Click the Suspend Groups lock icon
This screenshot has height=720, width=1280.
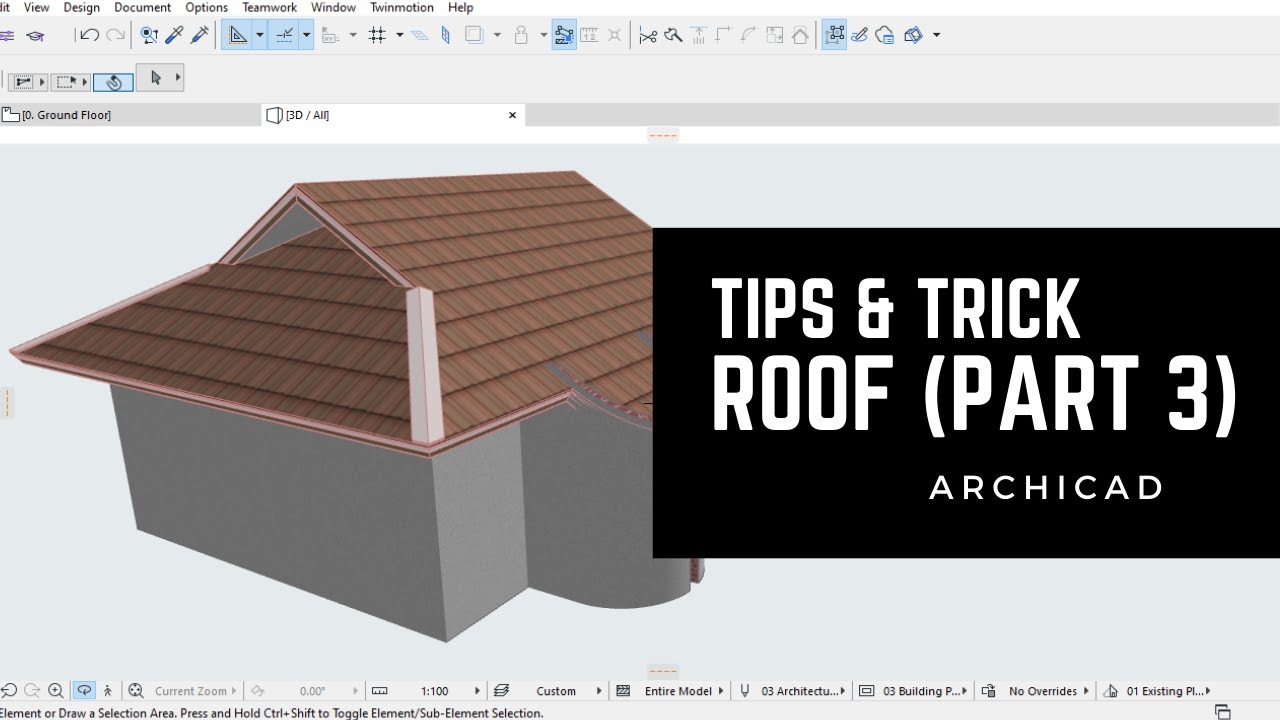tap(520, 35)
